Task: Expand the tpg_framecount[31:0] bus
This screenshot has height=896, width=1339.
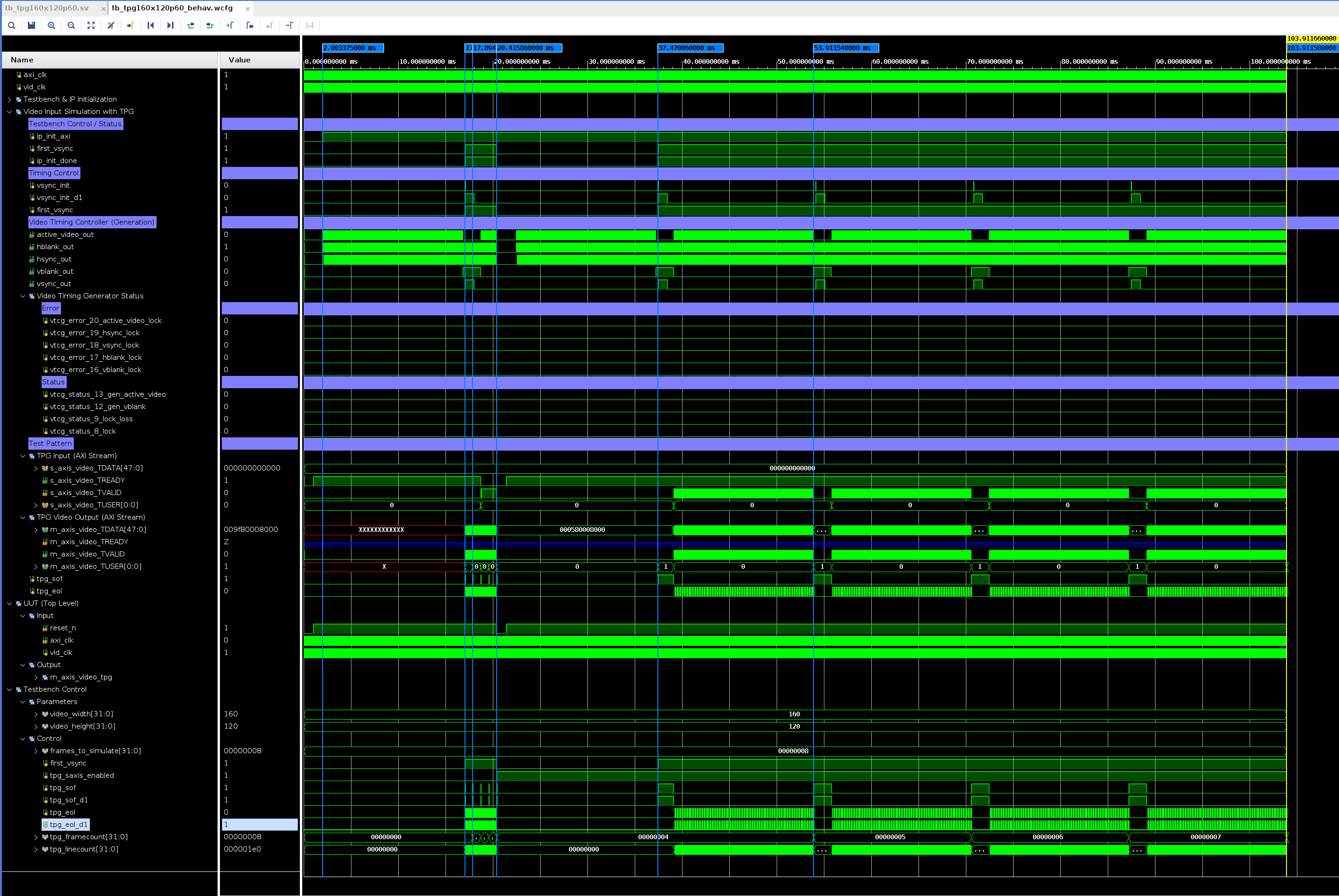Action: point(36,837)
